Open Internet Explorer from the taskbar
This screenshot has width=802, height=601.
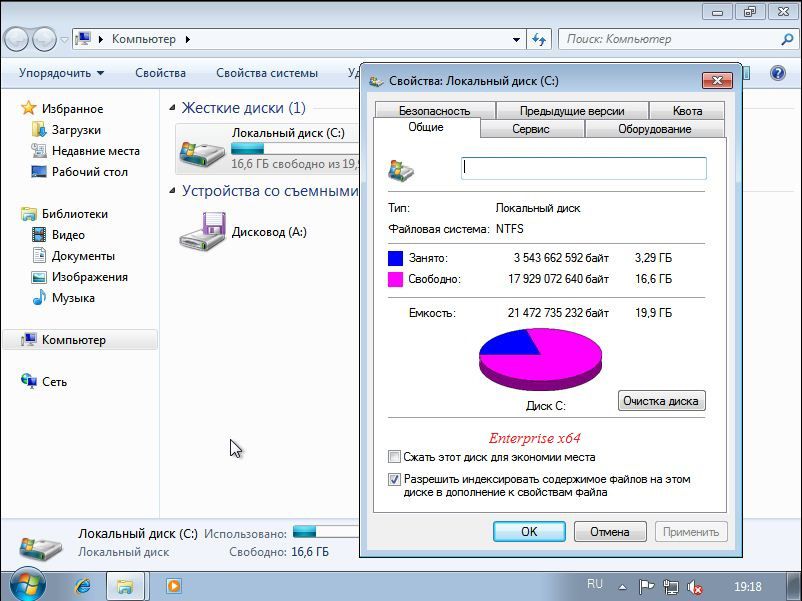point(83,586)
